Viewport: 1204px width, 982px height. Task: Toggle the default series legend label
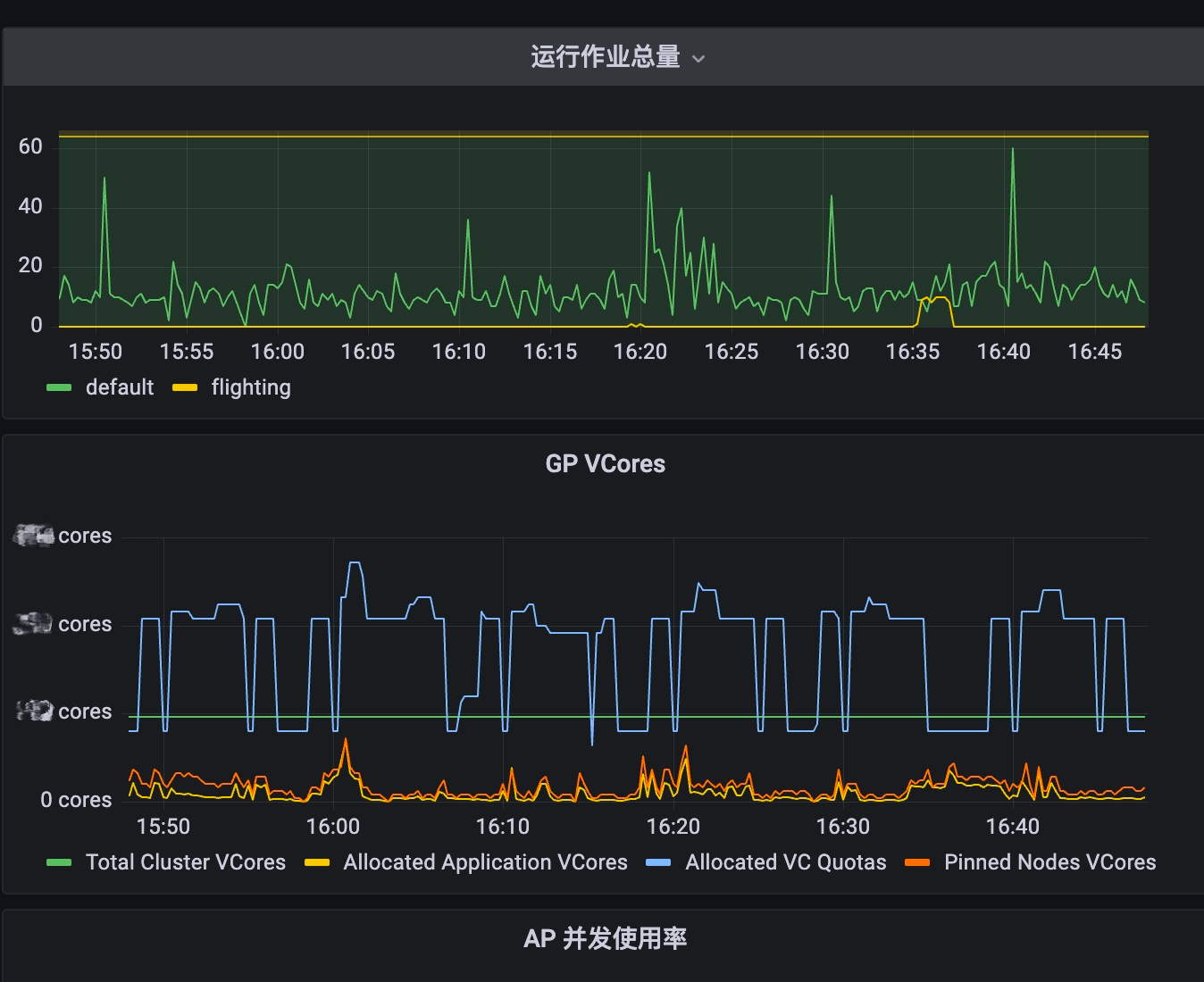pos(120,387)
